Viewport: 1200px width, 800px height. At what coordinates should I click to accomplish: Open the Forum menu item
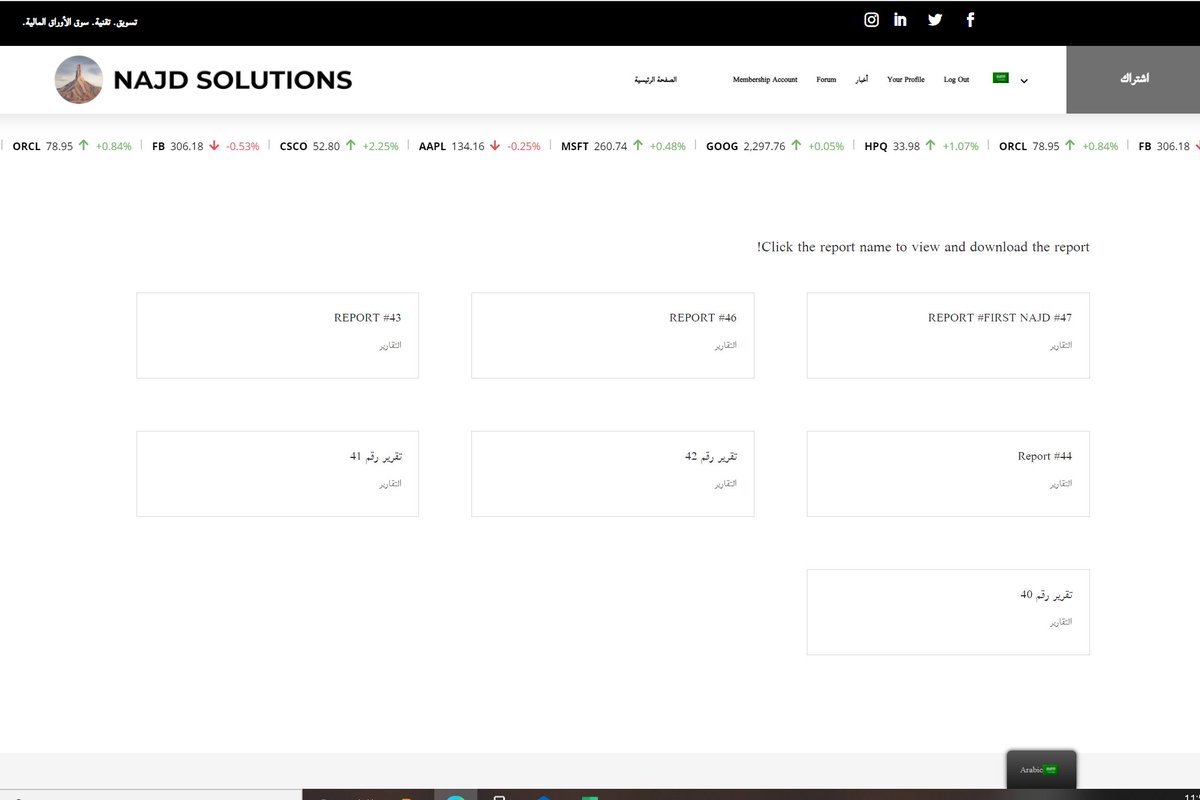tap(826, 79)
